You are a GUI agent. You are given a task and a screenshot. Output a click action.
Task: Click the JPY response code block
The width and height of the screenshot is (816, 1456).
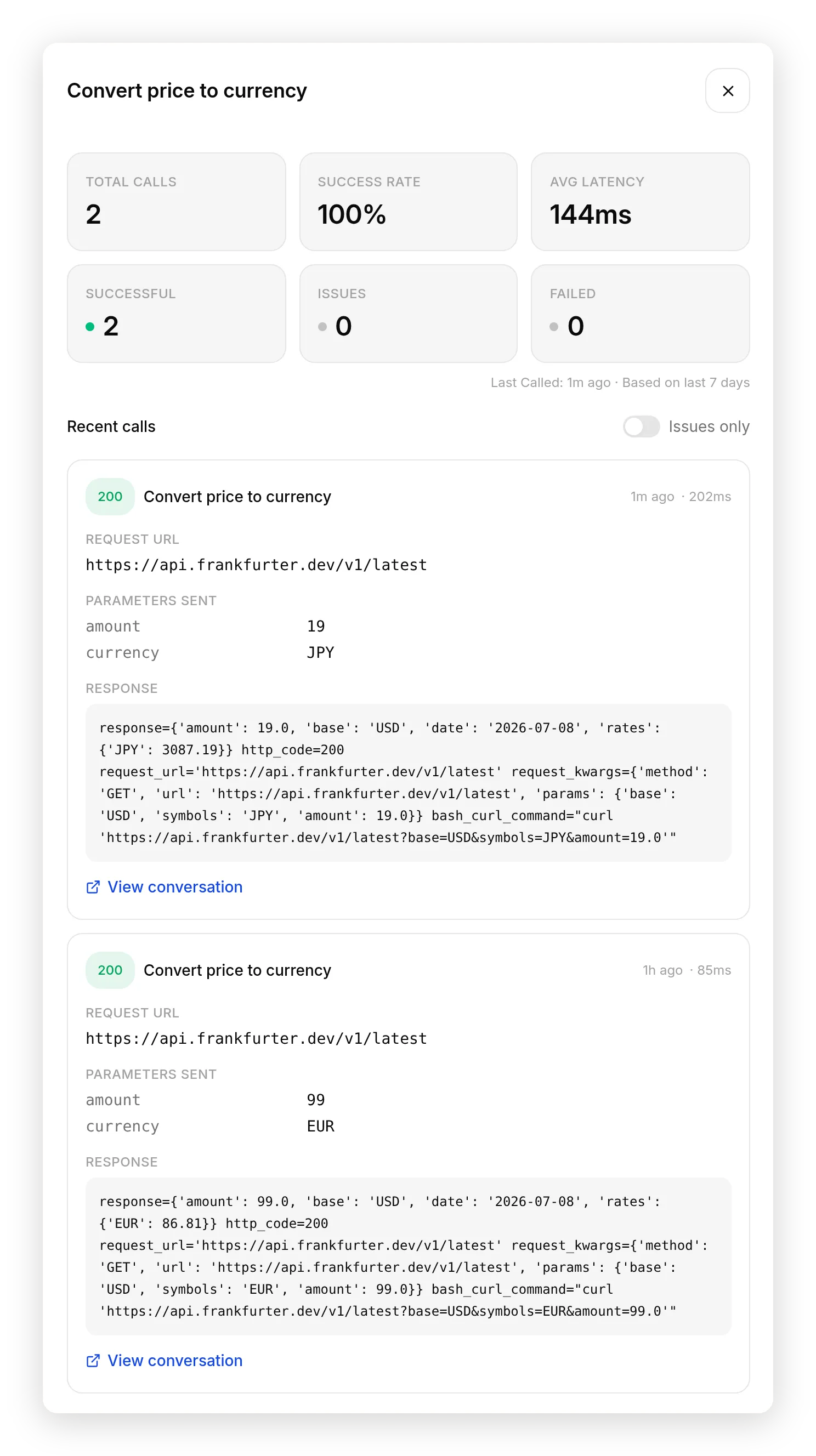409,783
